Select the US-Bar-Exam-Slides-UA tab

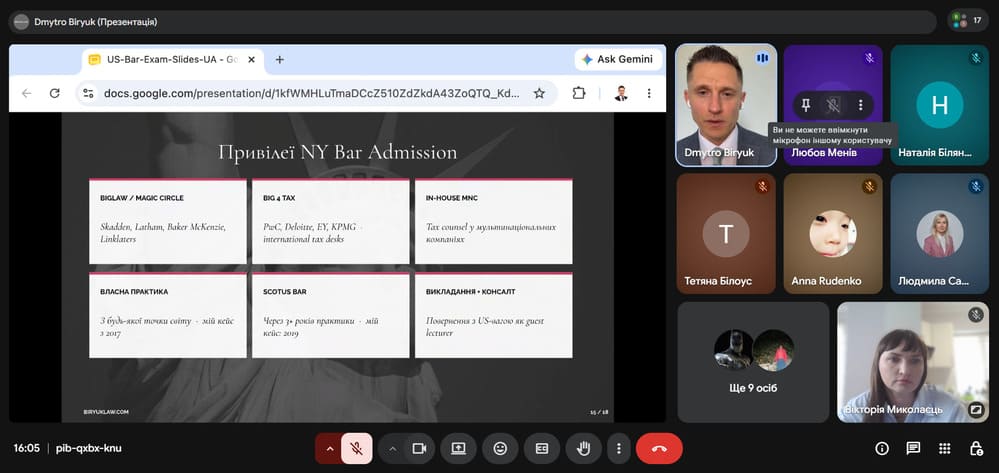(172, 59)
